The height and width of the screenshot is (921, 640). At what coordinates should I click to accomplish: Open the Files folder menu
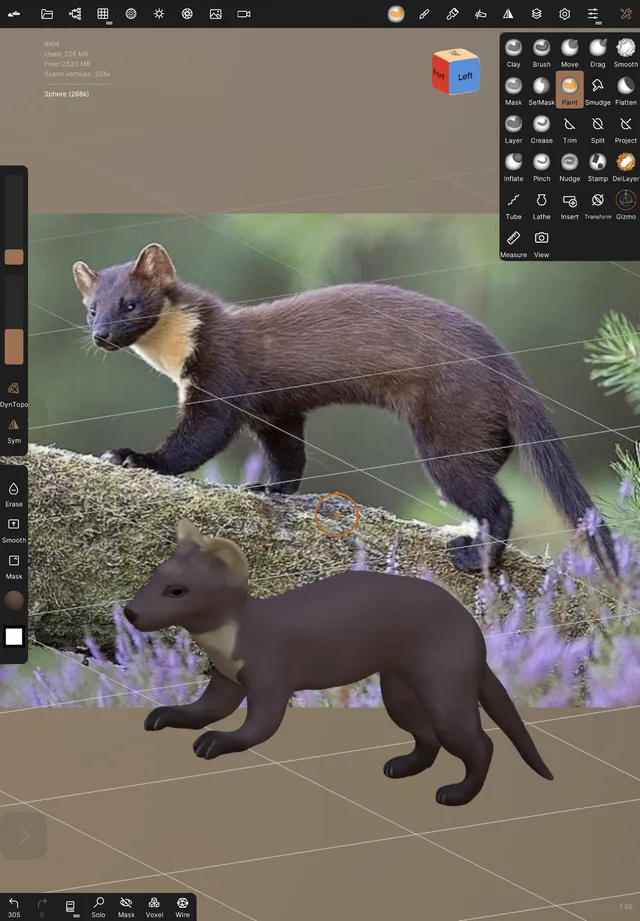point(47,14)
